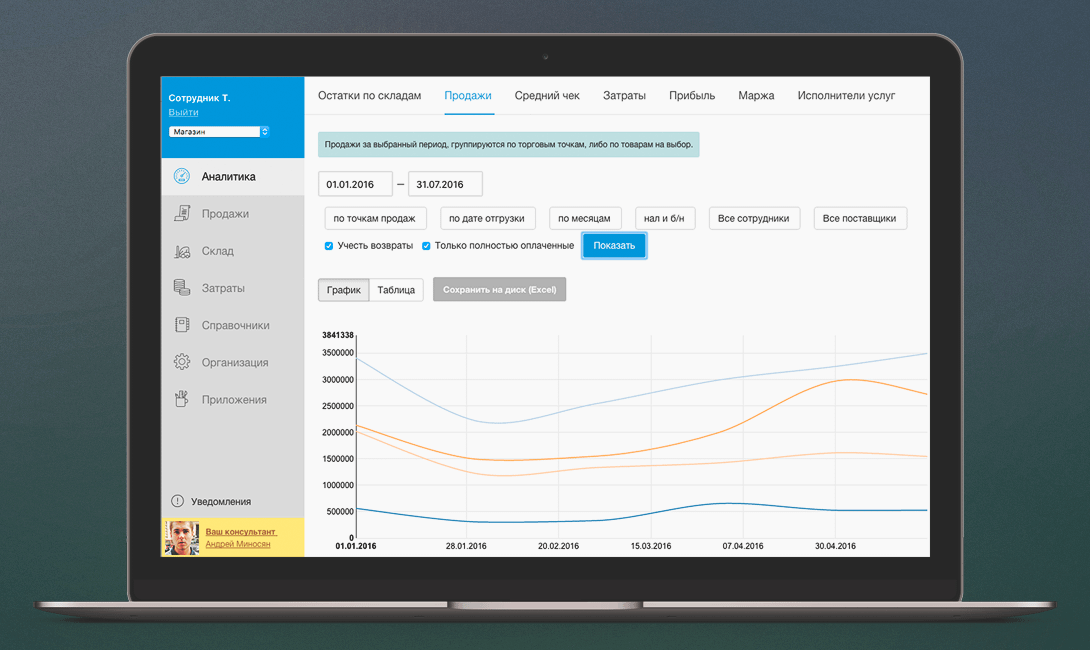1090x650 pixels.
Task: Open the Уведомления exclamation icon
Action: click(x=177, y=501)
